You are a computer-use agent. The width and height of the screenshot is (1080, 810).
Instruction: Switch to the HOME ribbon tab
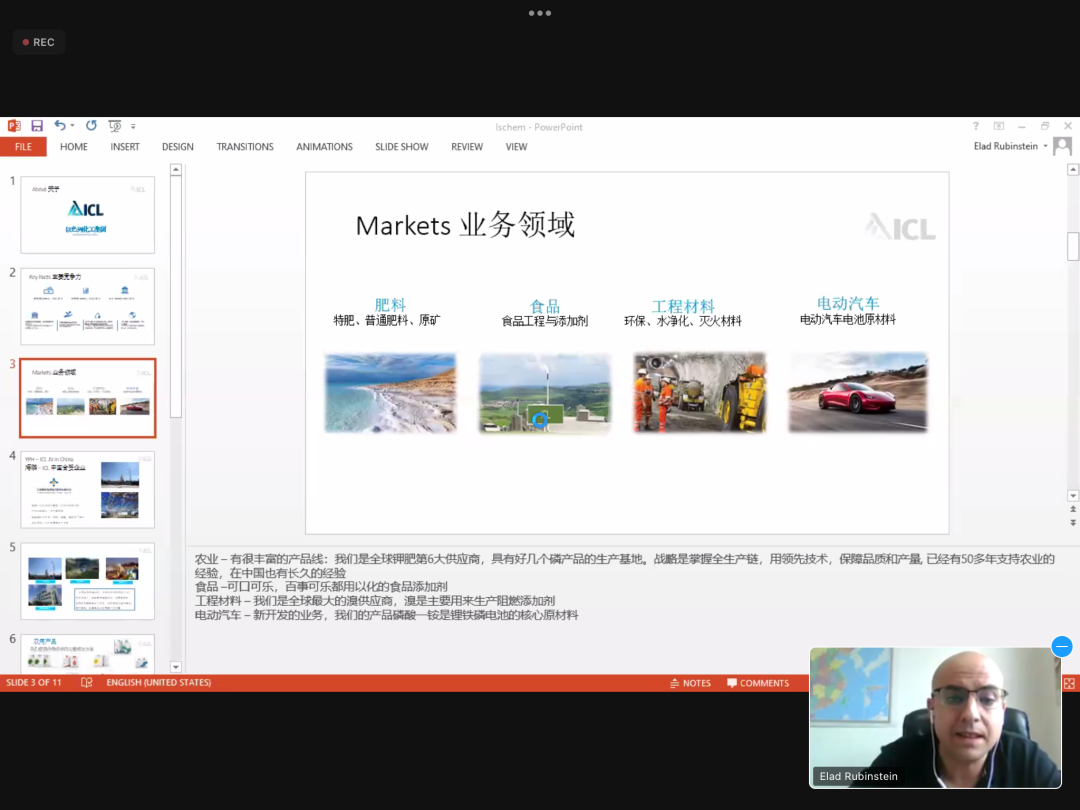[x=74, y=147]
